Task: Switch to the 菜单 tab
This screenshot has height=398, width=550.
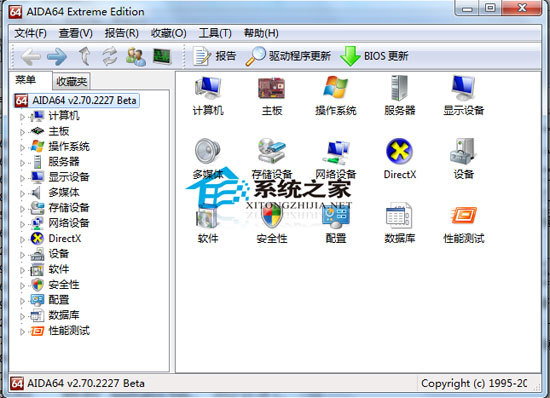Action: 26,80
